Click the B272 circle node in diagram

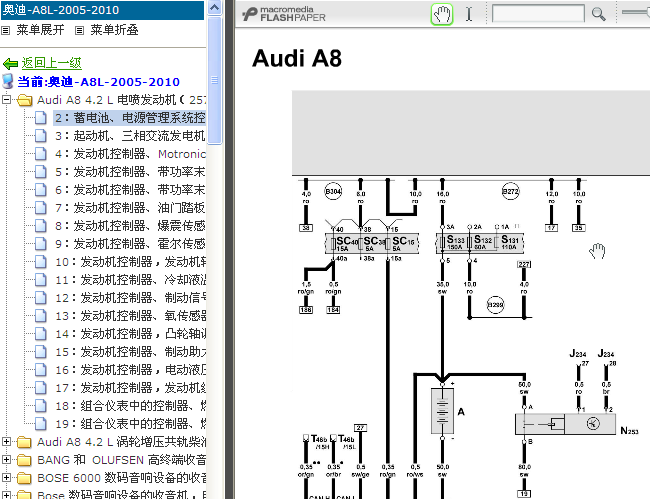coord(510,191)
